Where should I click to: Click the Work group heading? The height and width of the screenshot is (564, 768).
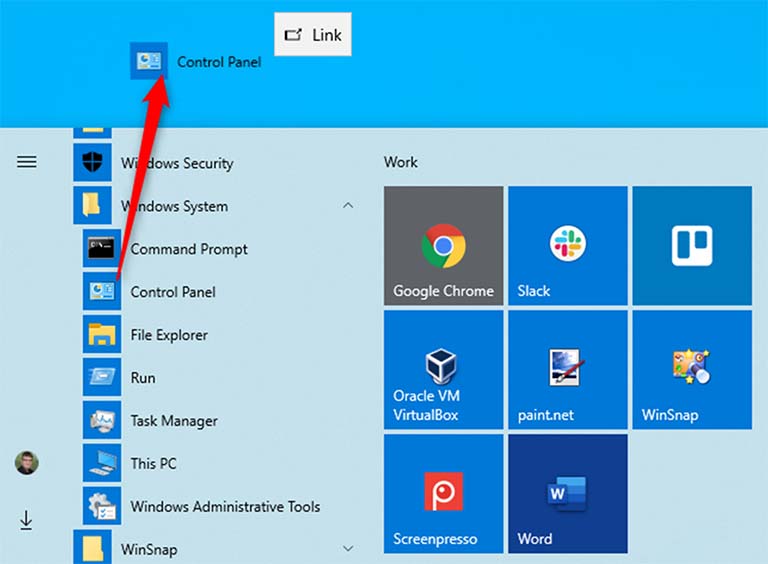pyautogui.click(x=401, y=162)
